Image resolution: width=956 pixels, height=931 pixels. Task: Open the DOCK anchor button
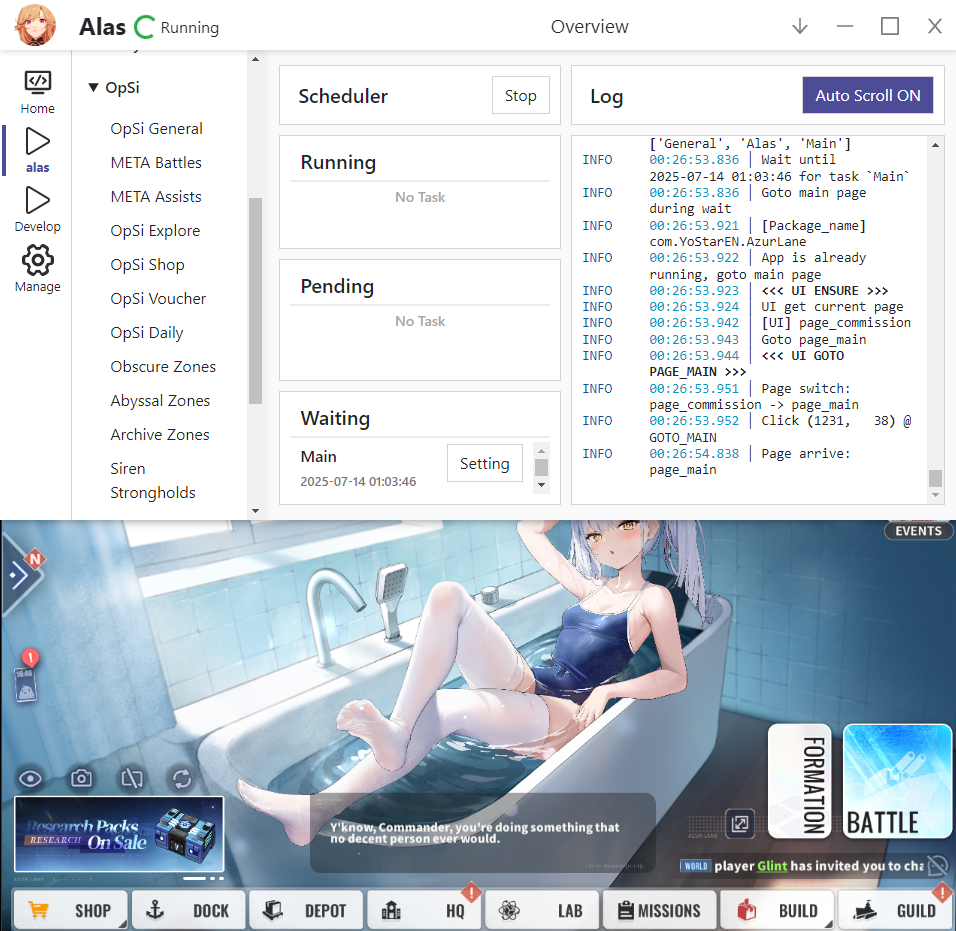tap(188, 910)
